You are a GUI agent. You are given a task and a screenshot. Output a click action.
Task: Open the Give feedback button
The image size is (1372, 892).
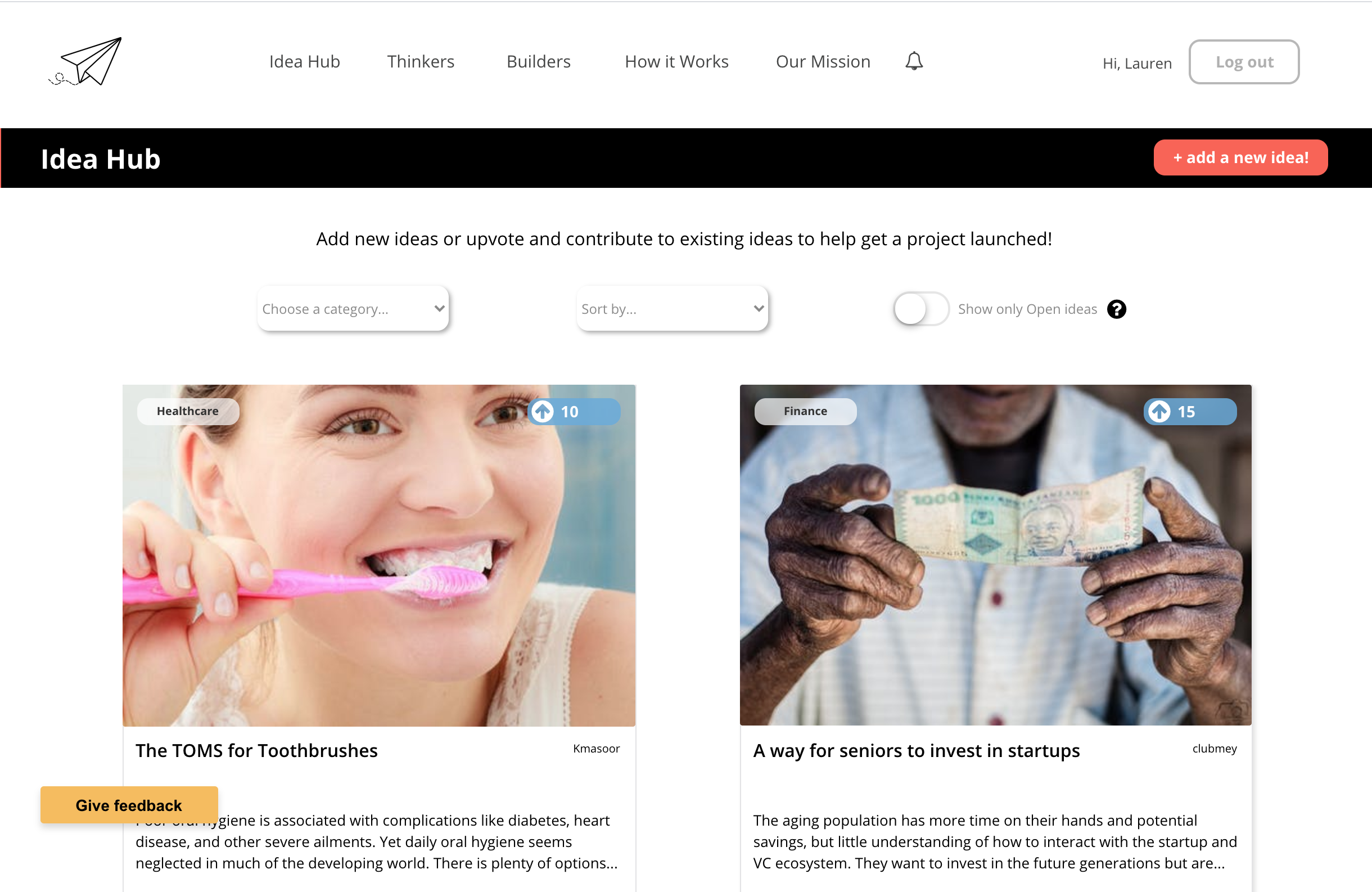129,805
